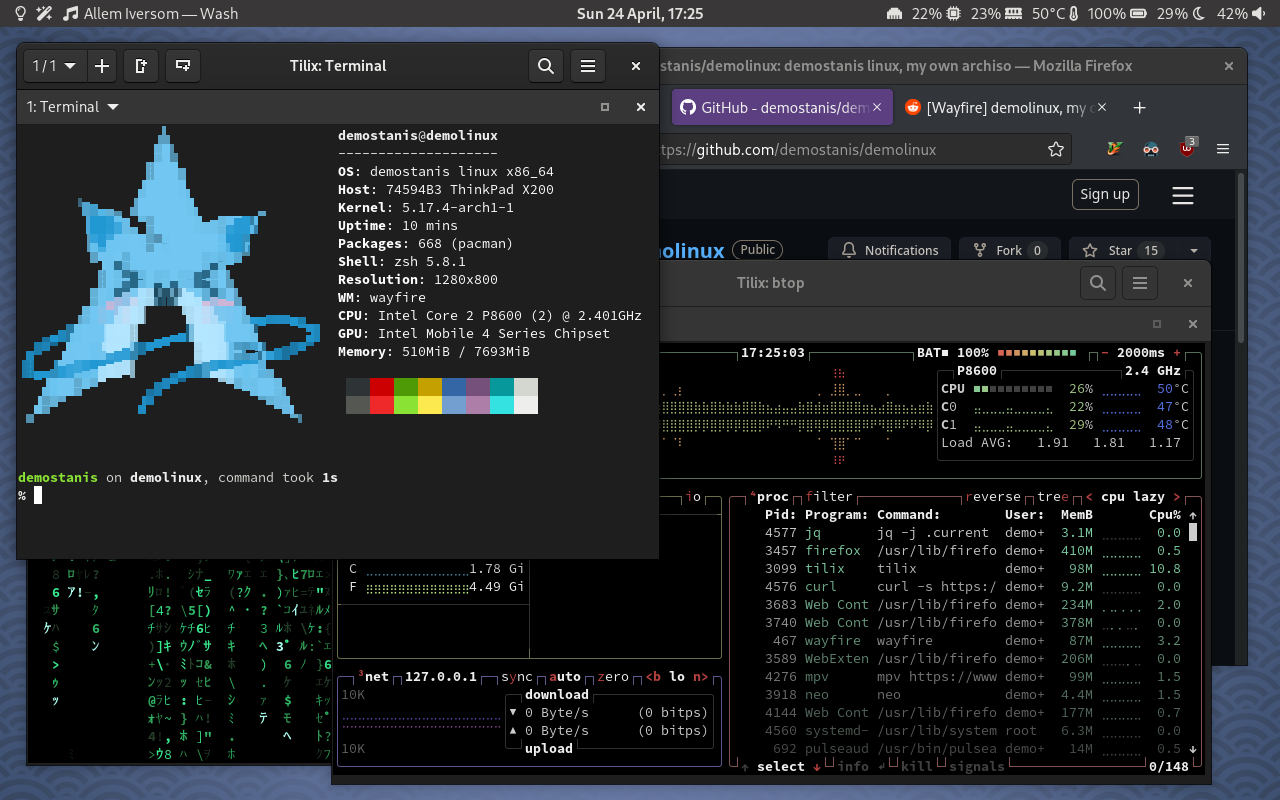1280x800 pixels.
Task: Expand the dropdown arrow beside Star
Action: tap(1194, 250)
